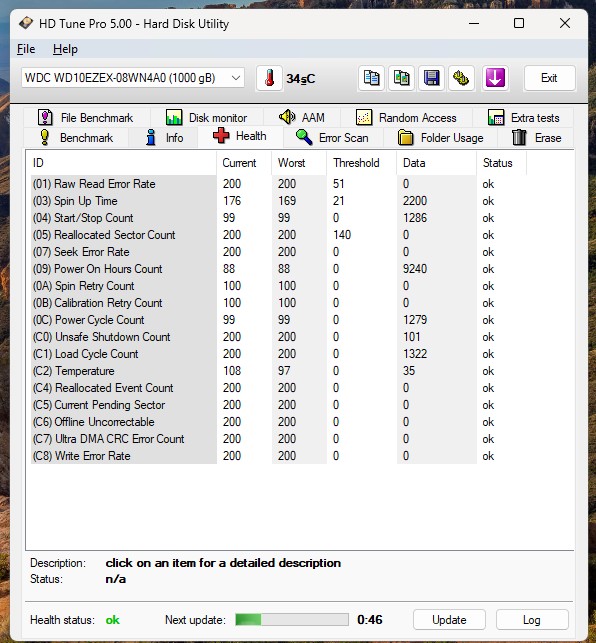Select the (C2) Temperature row
596x643 pixels.
pyautogui.click(x=278, y=371)
